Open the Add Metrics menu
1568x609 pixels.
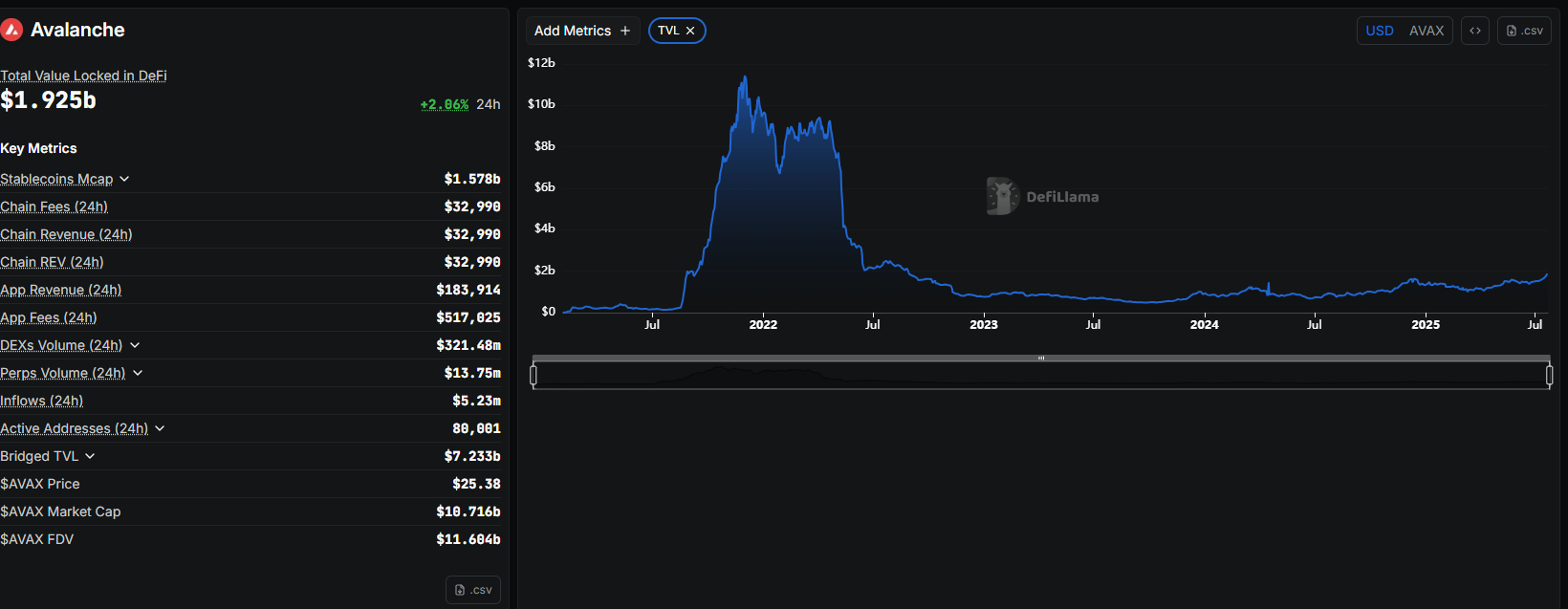[582, 31]
